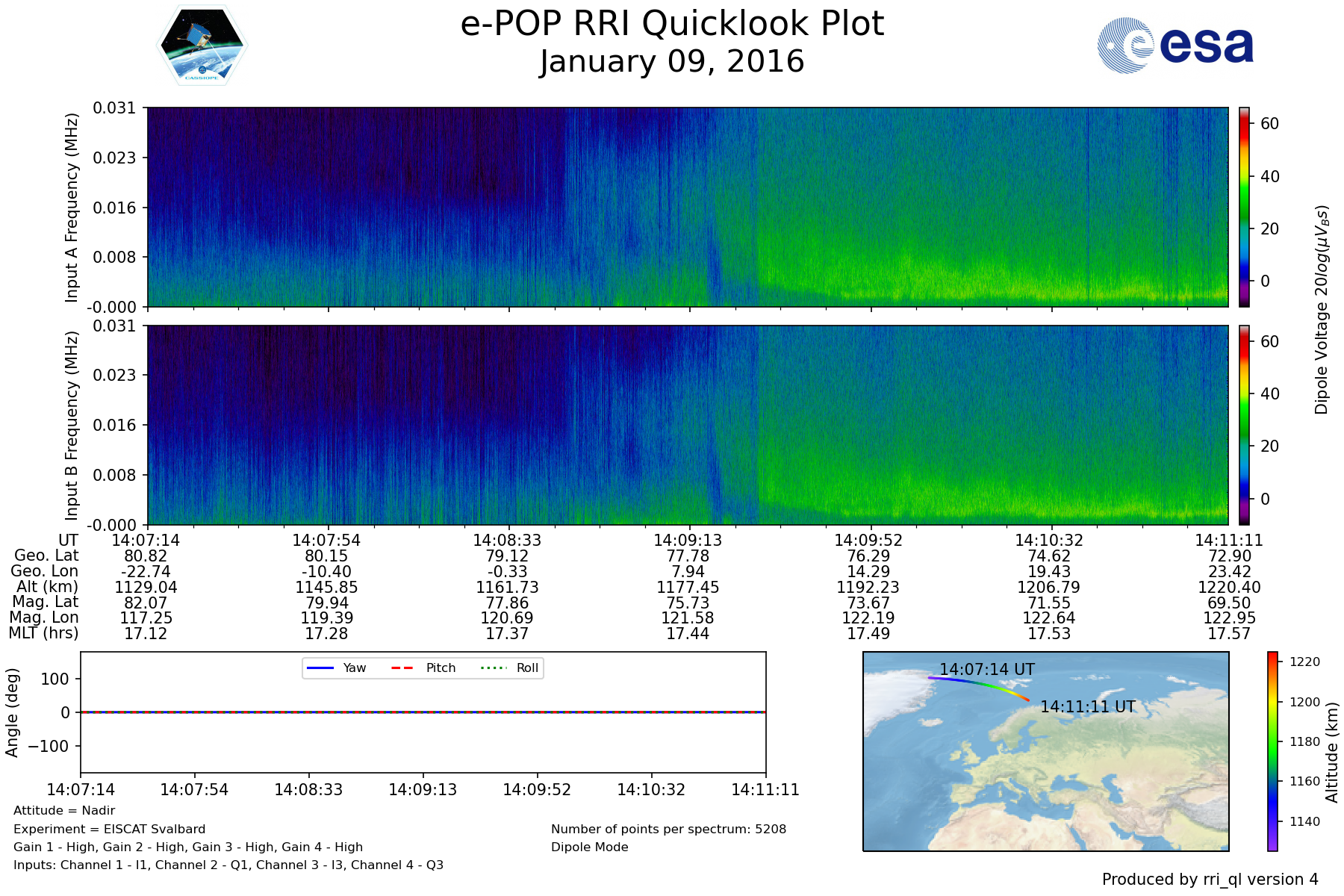Click the Input A dipole voltage colorbar
1344x896 pixels.
pos(1244,207)
